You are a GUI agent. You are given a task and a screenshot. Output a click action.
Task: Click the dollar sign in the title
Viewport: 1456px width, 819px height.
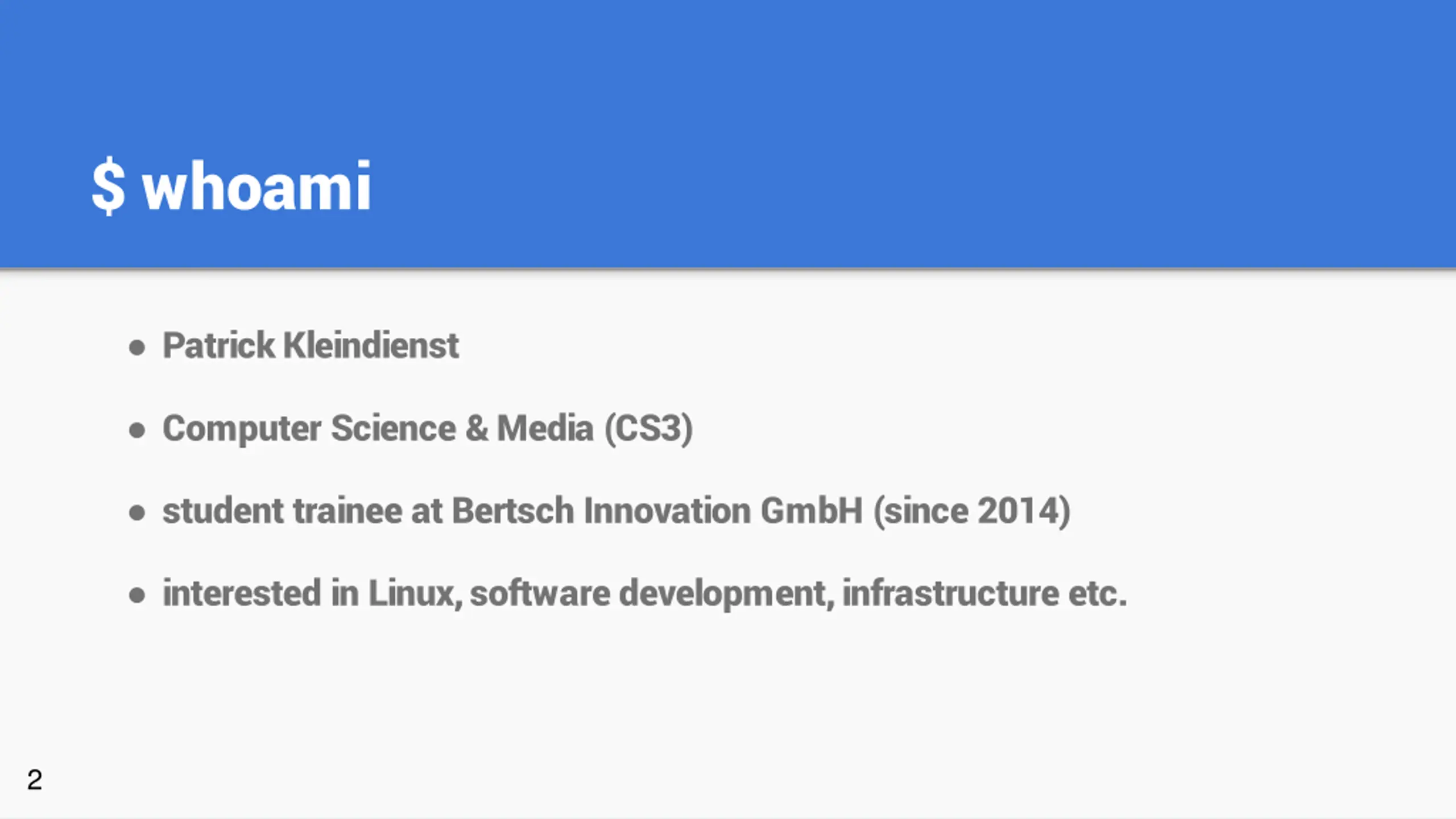click(108, 186)
